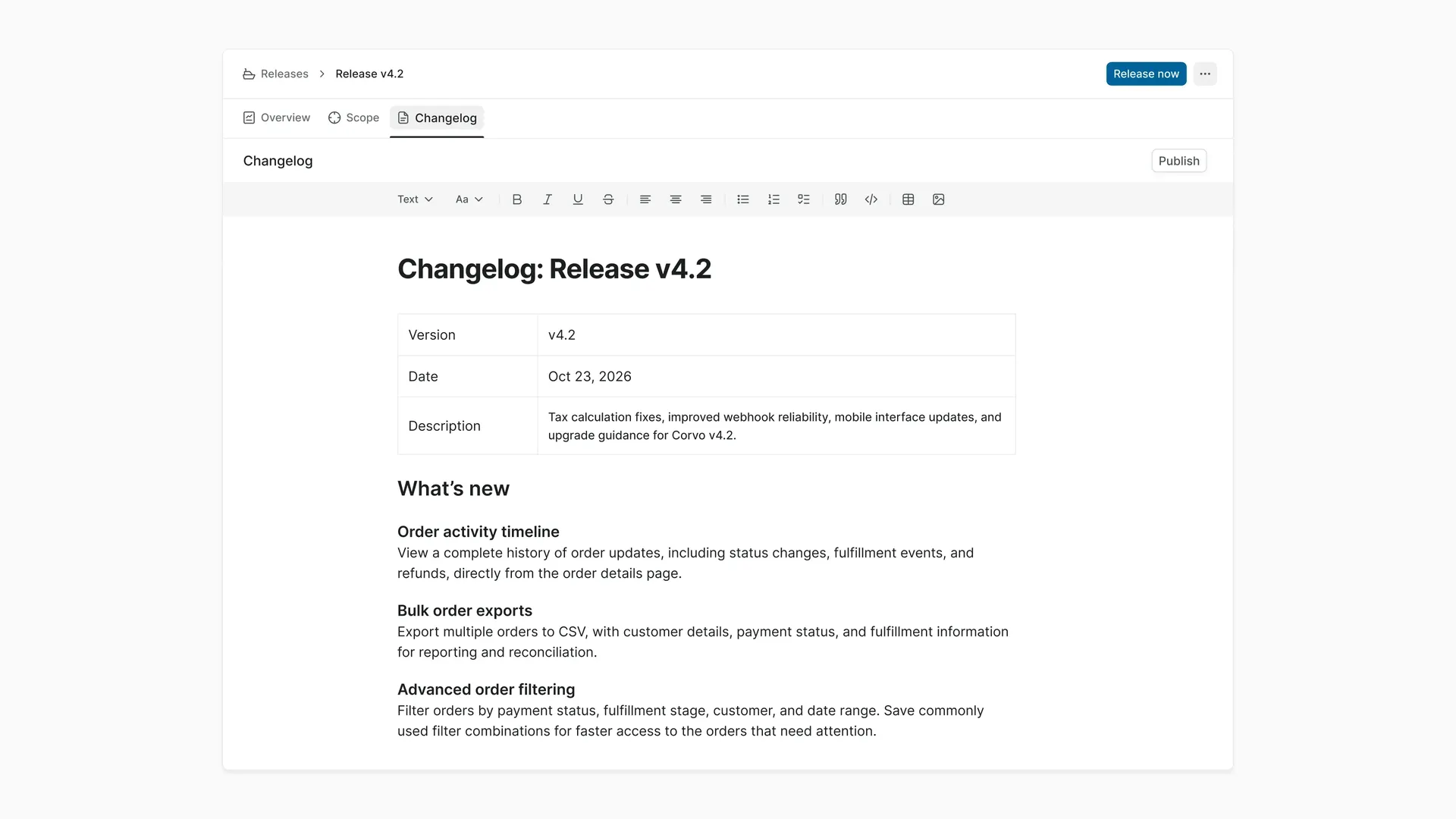The width and height of the screenshot is (1456, 819).
Task: Click the v4.2 version table cell
Action: (x=777, y=335)
